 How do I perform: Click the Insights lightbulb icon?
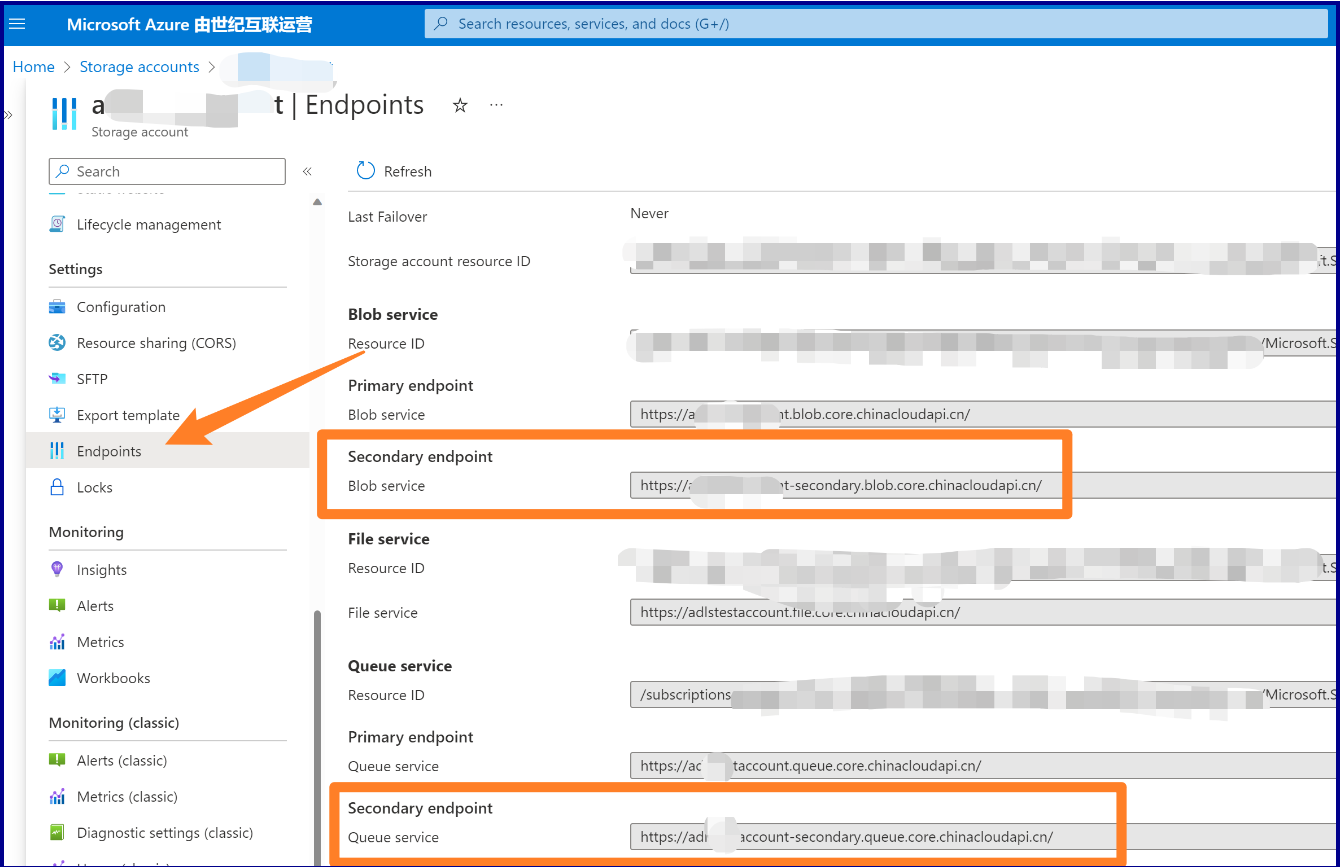pos(58,570)
